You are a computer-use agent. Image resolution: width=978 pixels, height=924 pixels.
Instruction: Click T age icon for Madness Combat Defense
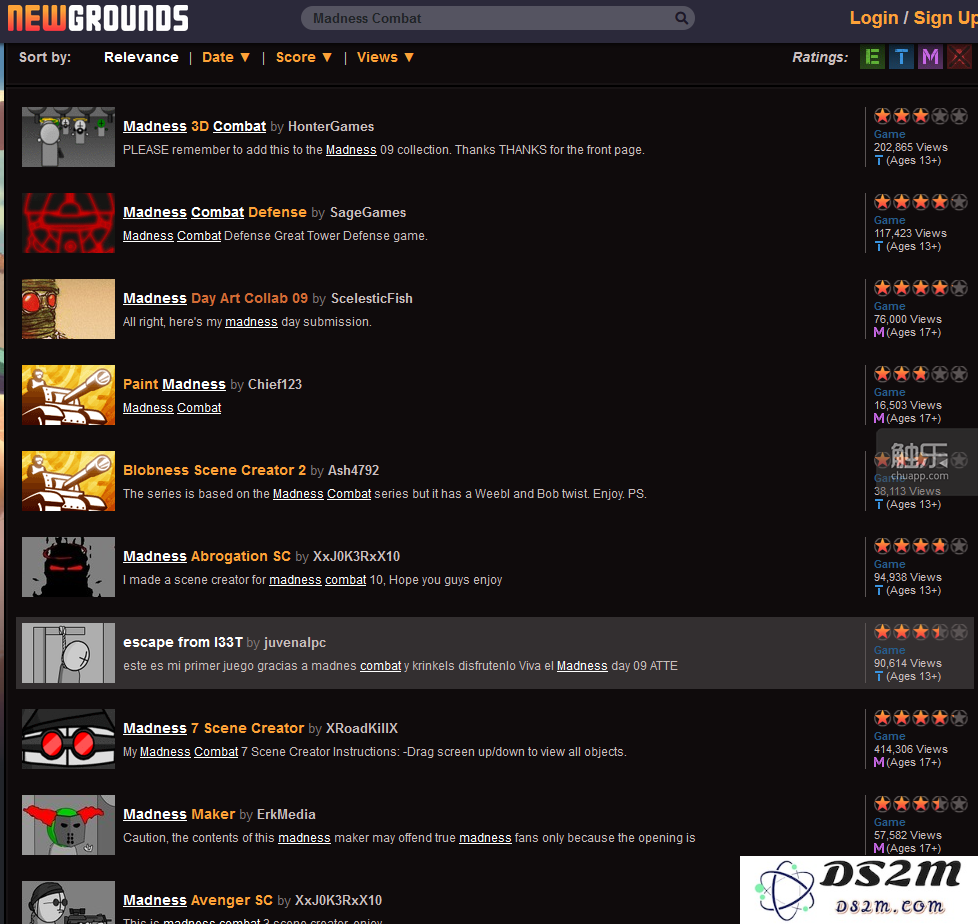[879, 246]
